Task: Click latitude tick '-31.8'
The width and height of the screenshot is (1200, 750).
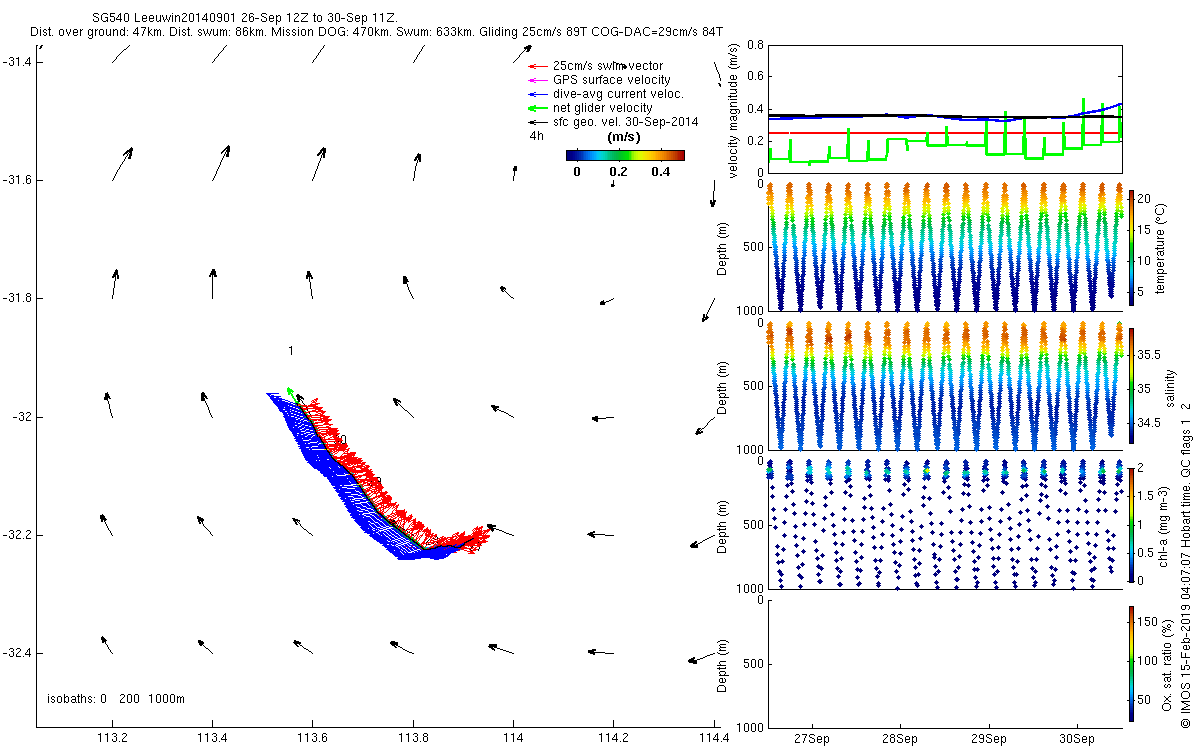Action: tap(16, 298)
